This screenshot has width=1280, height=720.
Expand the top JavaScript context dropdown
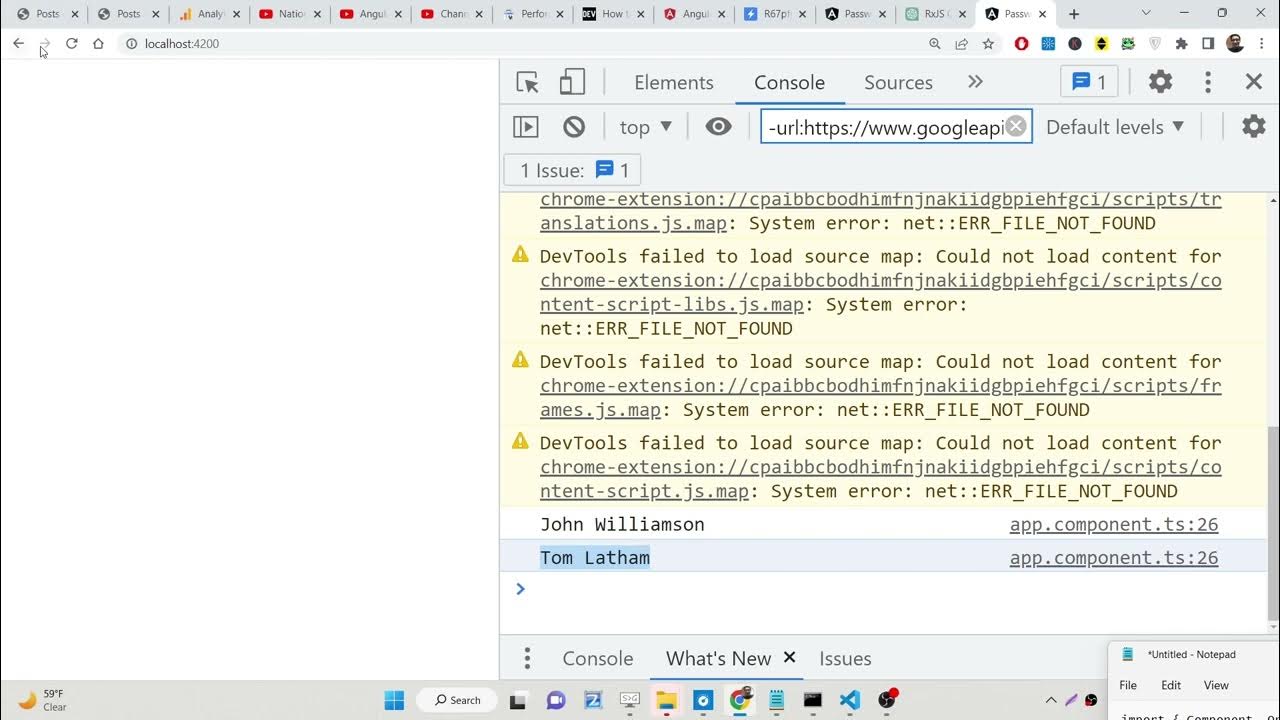[645, 127]
